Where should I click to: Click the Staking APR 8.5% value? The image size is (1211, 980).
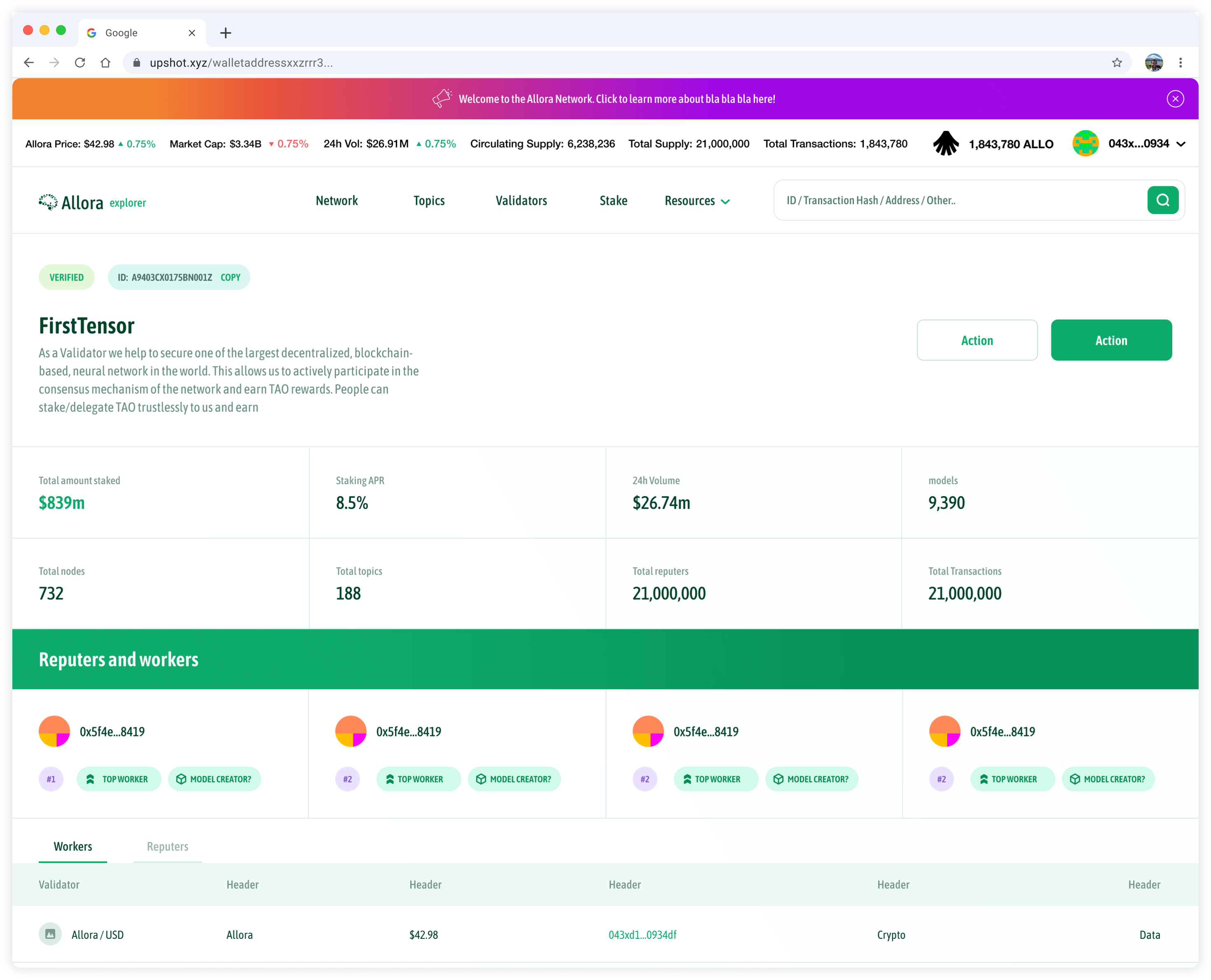coord(352,502)
